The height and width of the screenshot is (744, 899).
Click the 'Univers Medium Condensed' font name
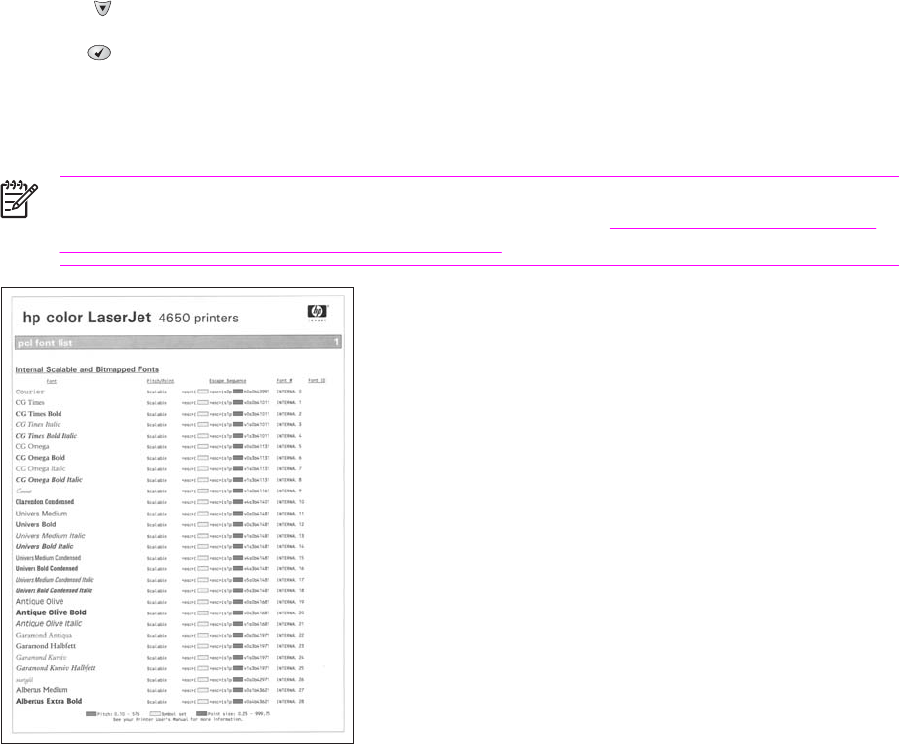(x=48, y=558)
